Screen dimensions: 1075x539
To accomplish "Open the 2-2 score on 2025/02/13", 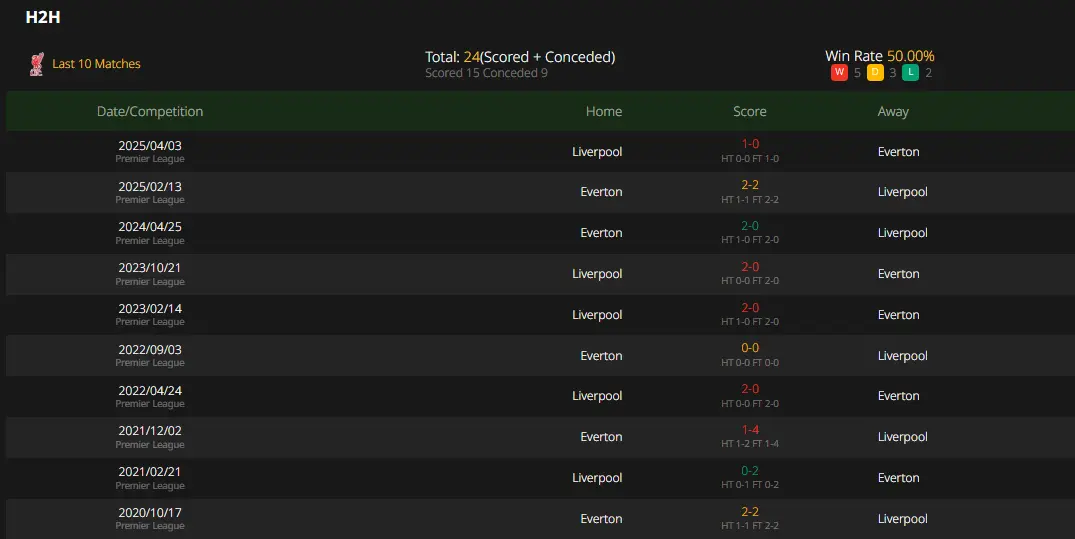I will tap(750, 185).
